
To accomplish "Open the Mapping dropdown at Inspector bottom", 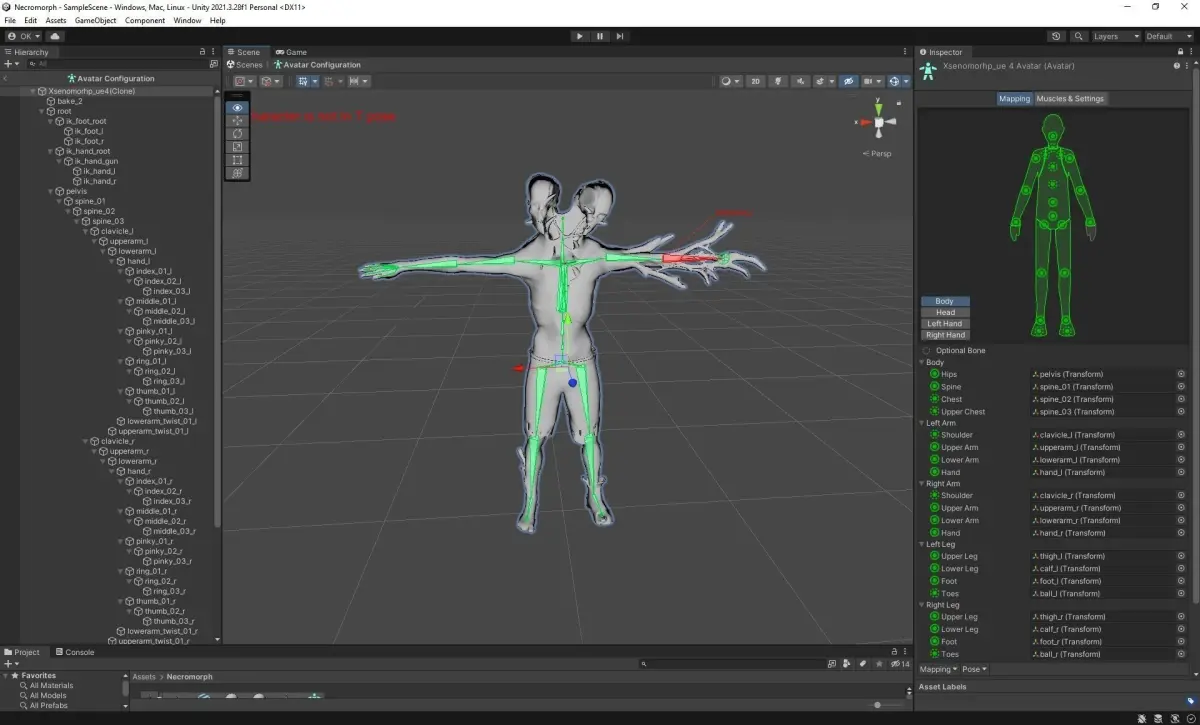I will tap(938, 669).
